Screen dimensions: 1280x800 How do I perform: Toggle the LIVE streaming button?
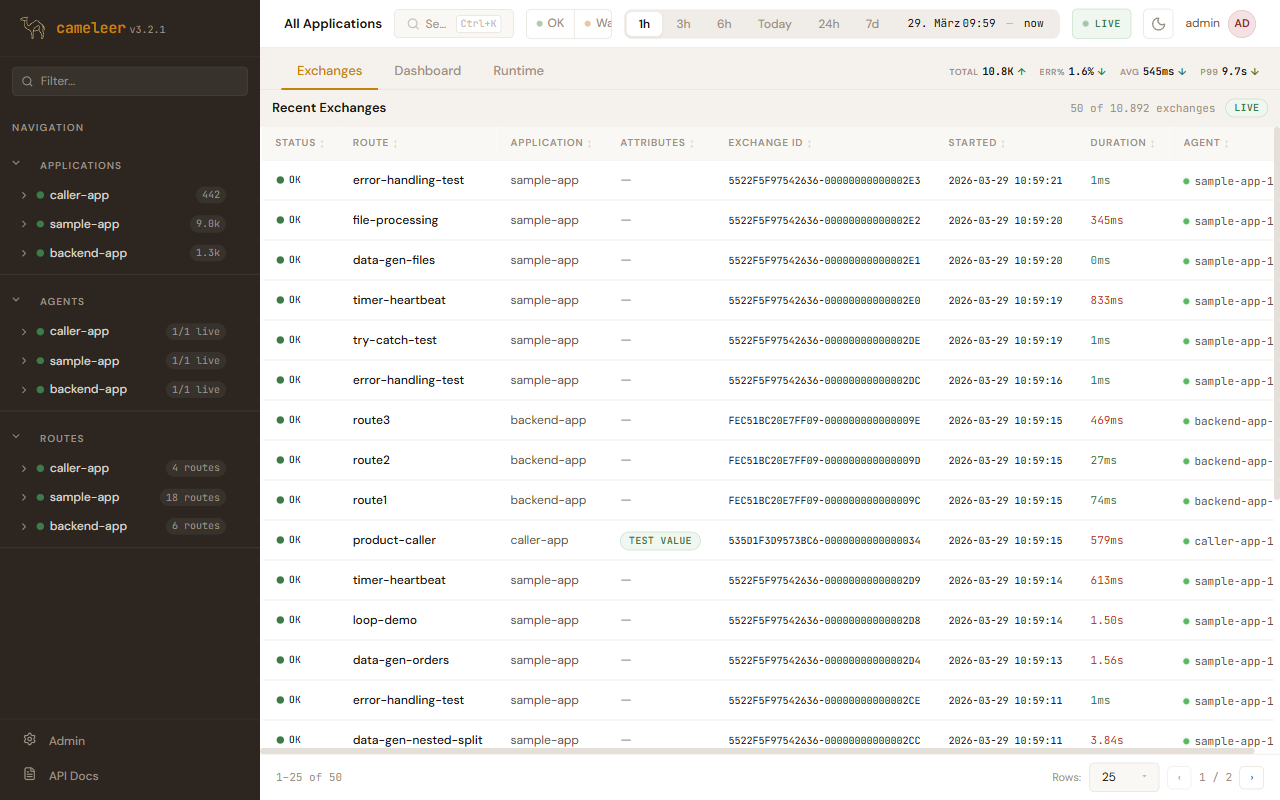(1101, 24)
